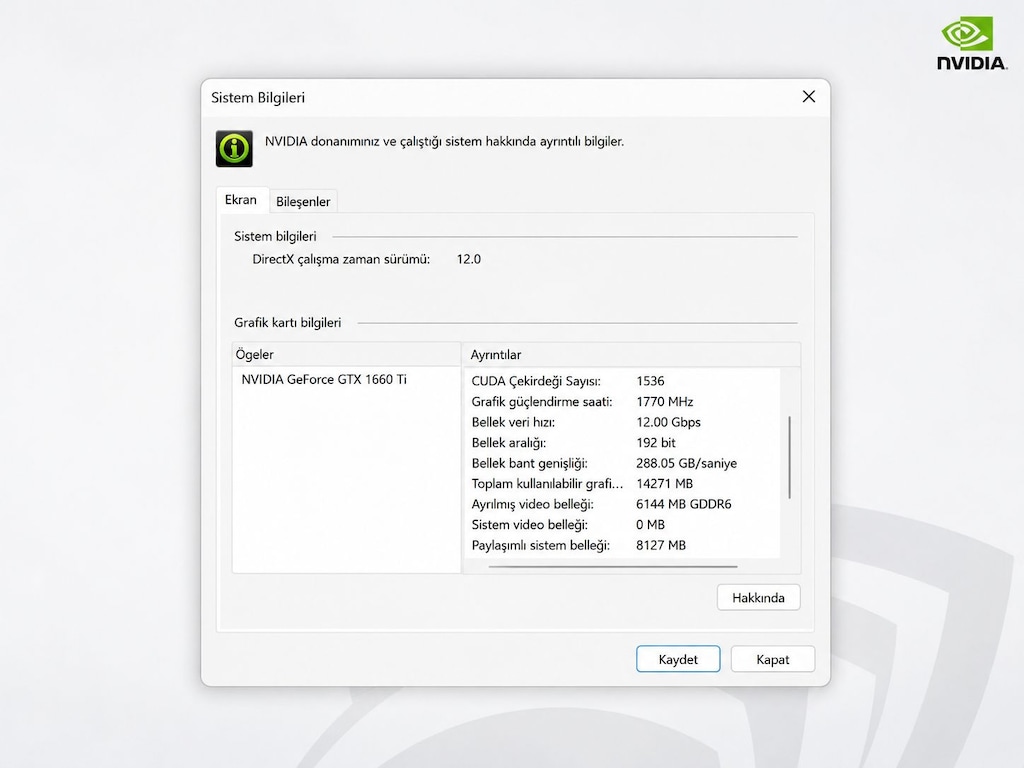Click the DirectX version value 12.0
Viewport: 1024px width, 768px height.
(x=469, y=259)
